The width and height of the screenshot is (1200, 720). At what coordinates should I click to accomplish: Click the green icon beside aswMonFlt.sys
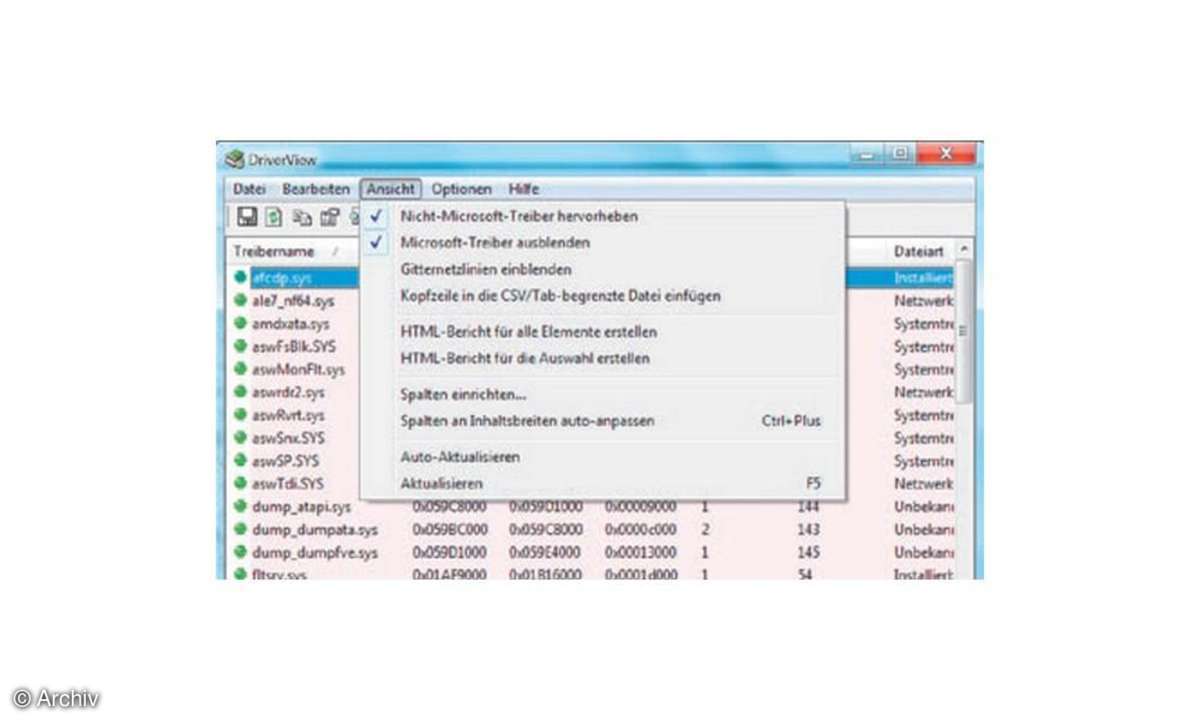pos(240,369)
